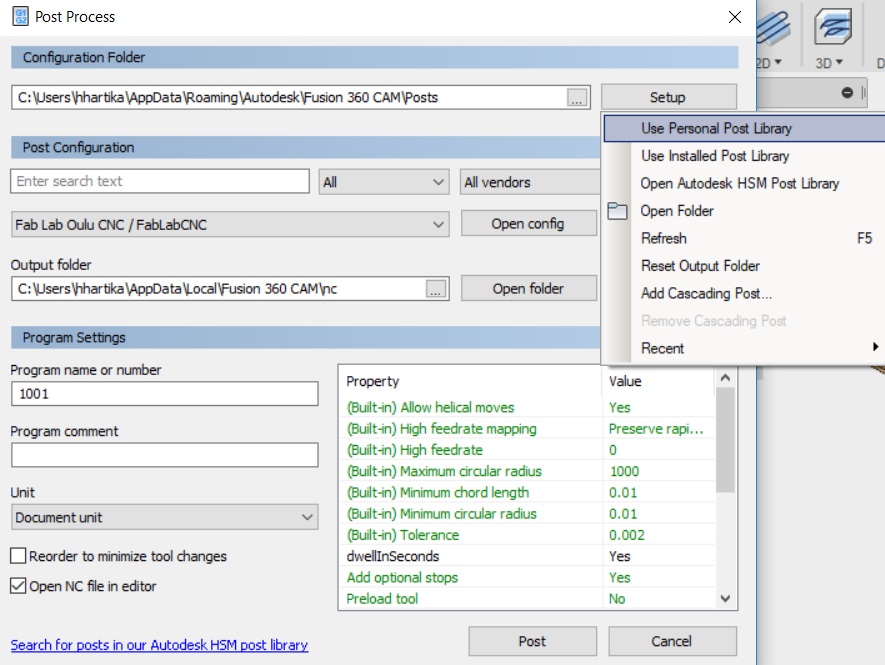Screen dimensions: 885x665
Task: Select Use Installed Post Library
Action: tap(745, 156)
